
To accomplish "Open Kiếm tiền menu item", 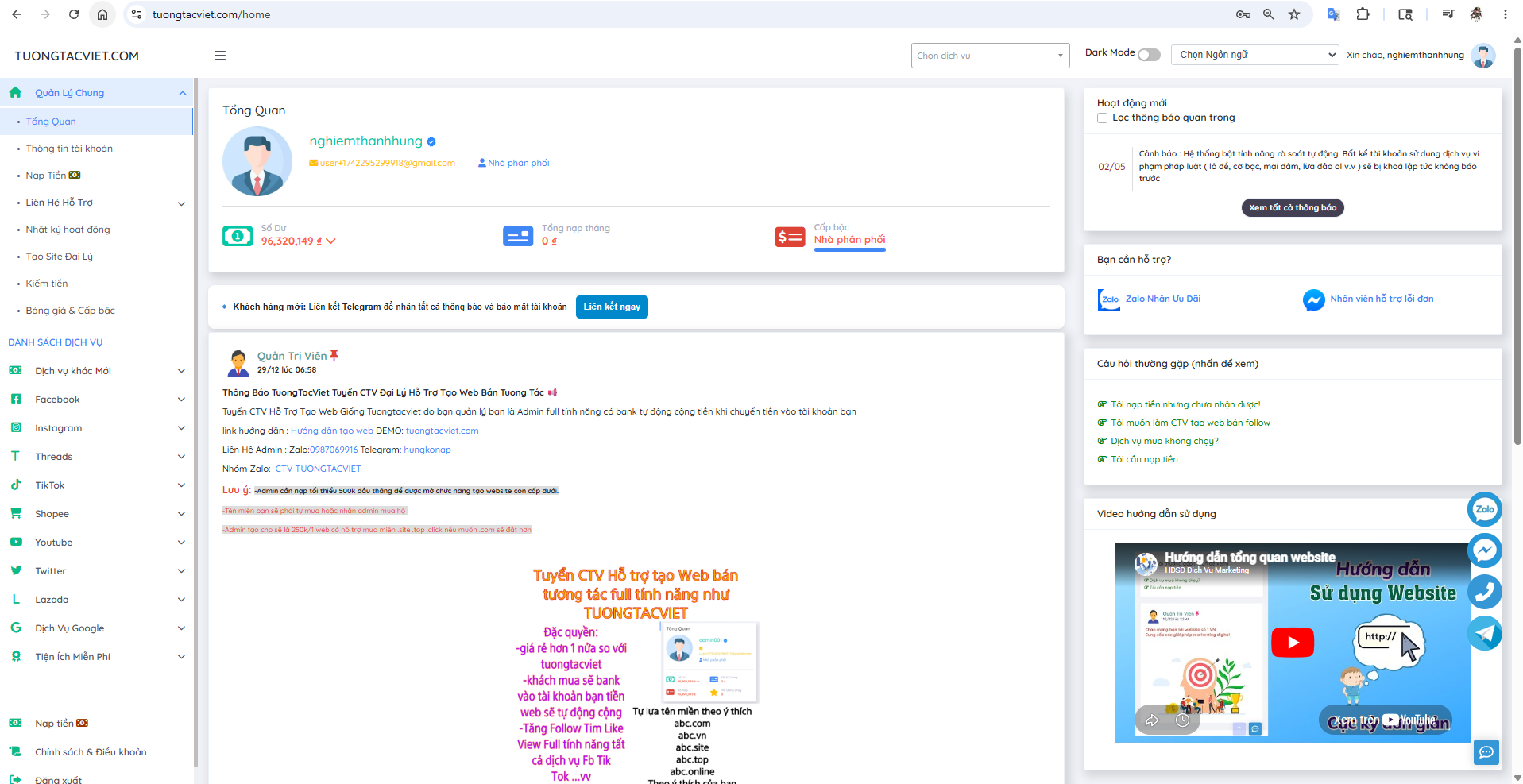I will (96, 284).
